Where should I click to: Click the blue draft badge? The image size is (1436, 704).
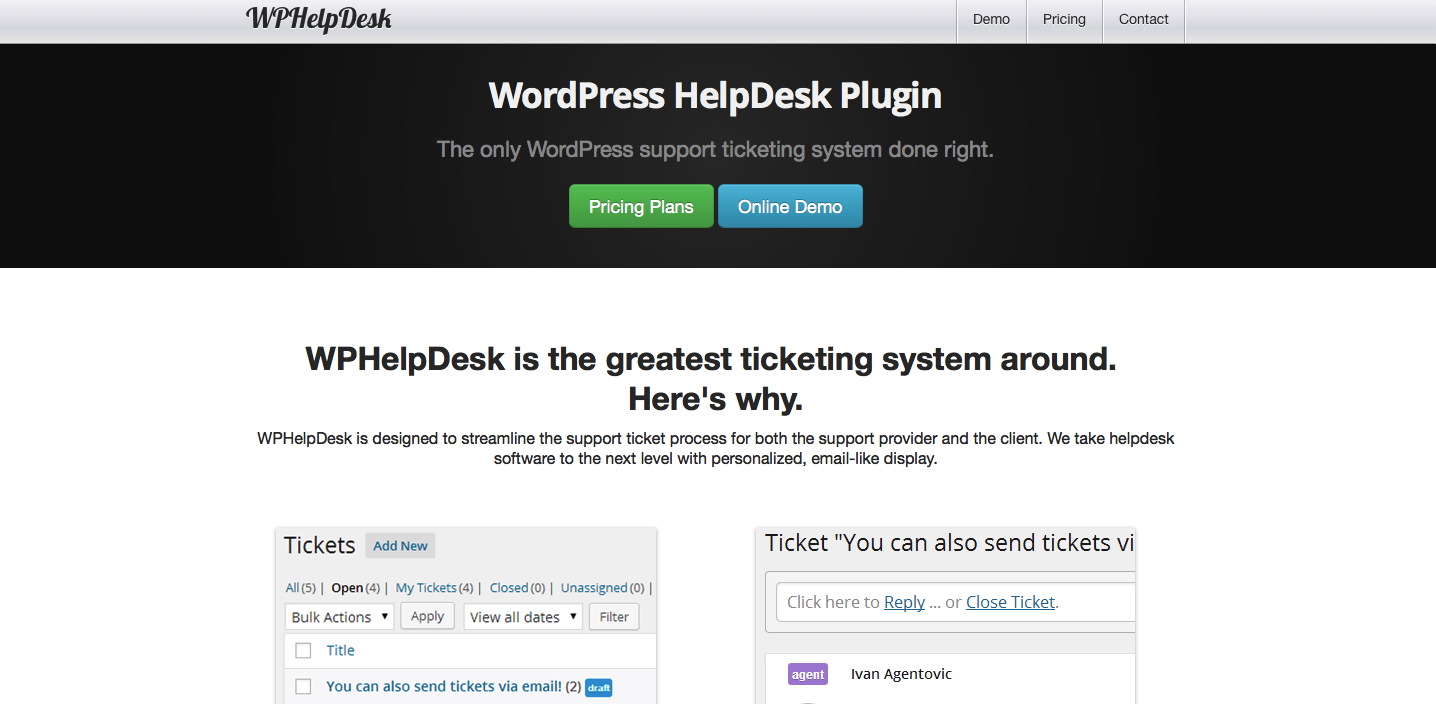tap(598, 688)
